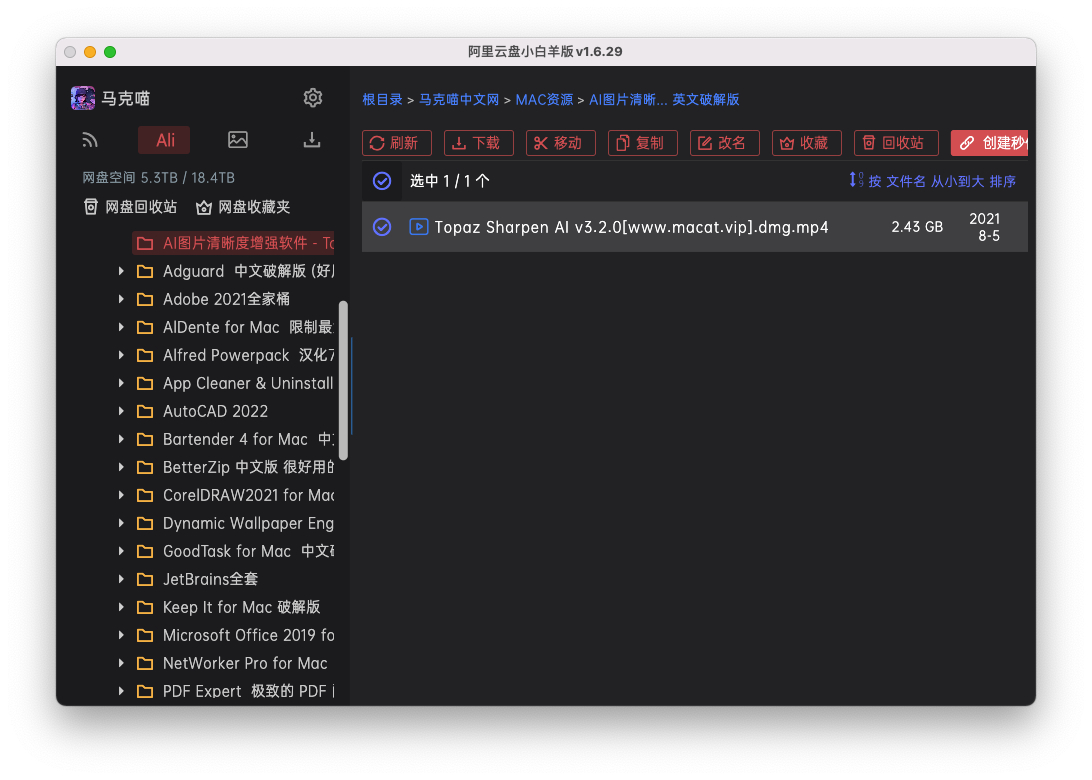Uncheck the Topaz Sharpen AI file checkbox
The width and height of the screenshot is (1092, 780).
(x=382, y=227)
